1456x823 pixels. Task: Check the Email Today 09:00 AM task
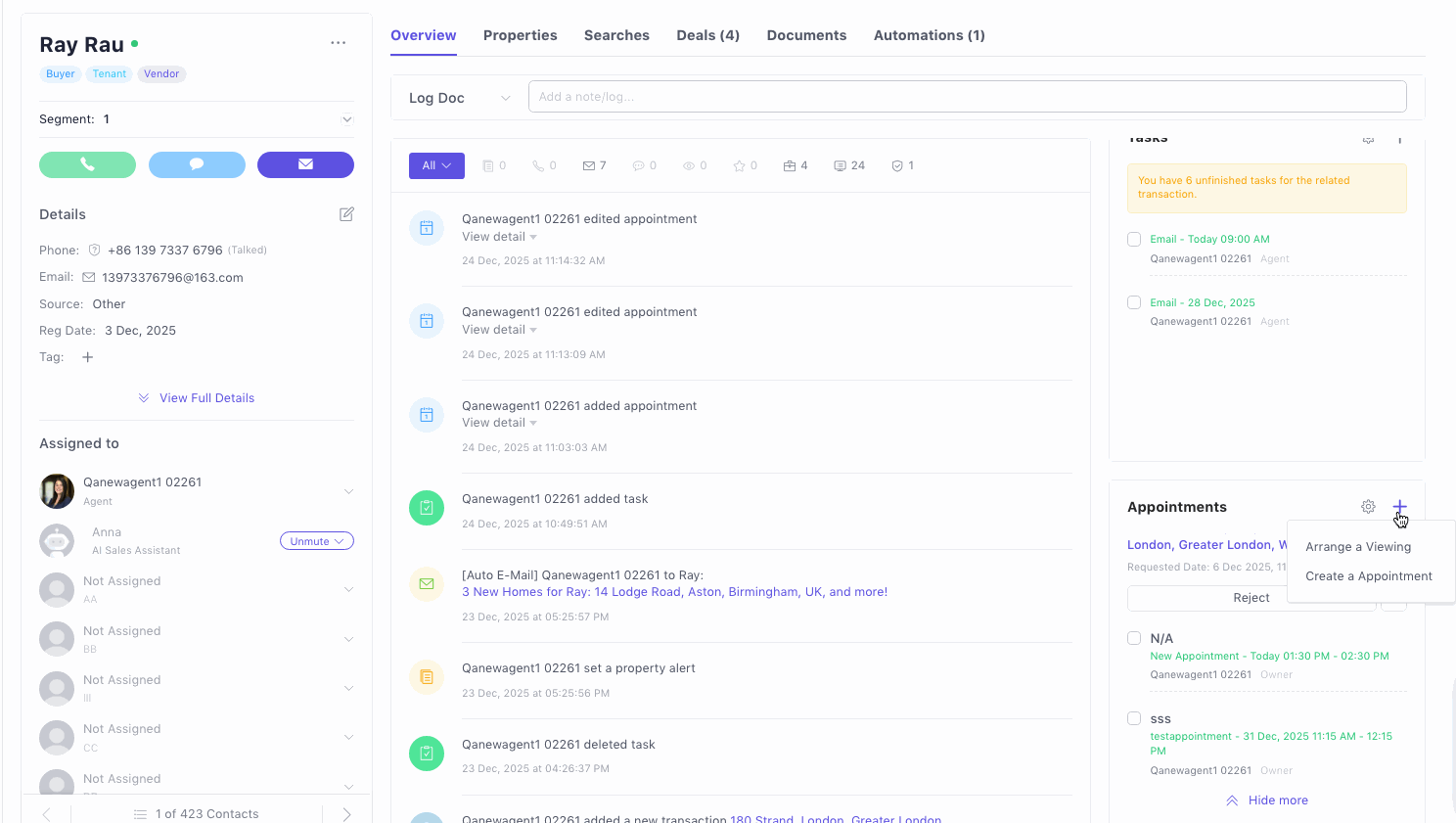point(1134,239)
